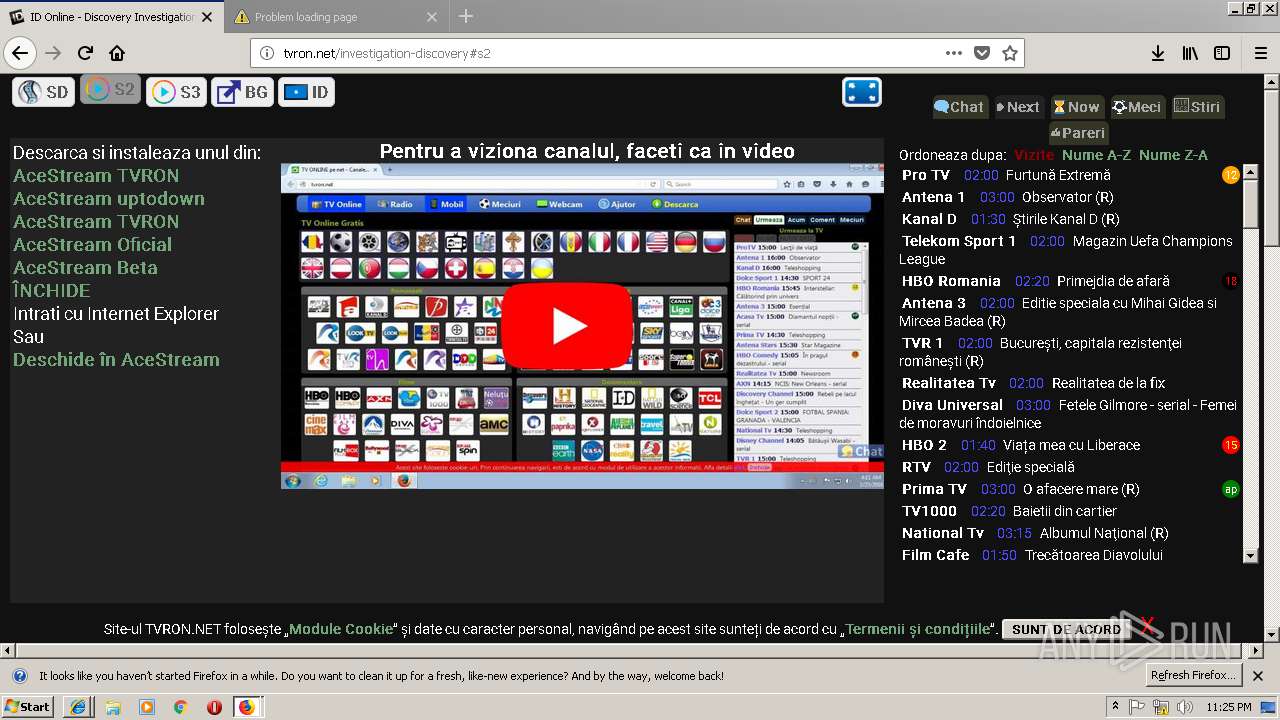This screenshot has height=720, width=1280.
Task: Open the first AceStream TVRON download link
Action: click(96, 176)
